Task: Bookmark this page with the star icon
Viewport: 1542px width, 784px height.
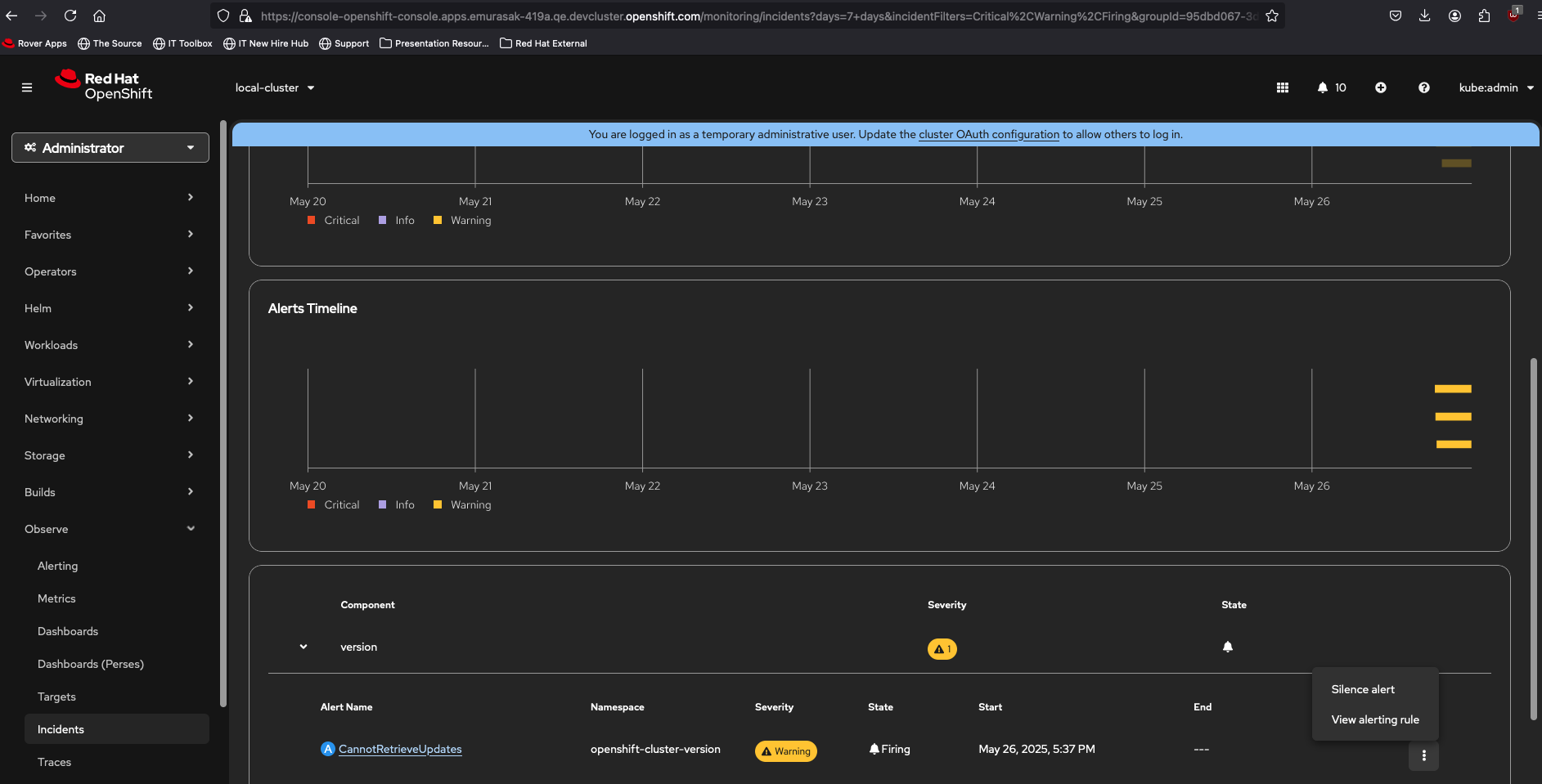Action: click(x=1271, y=16)
